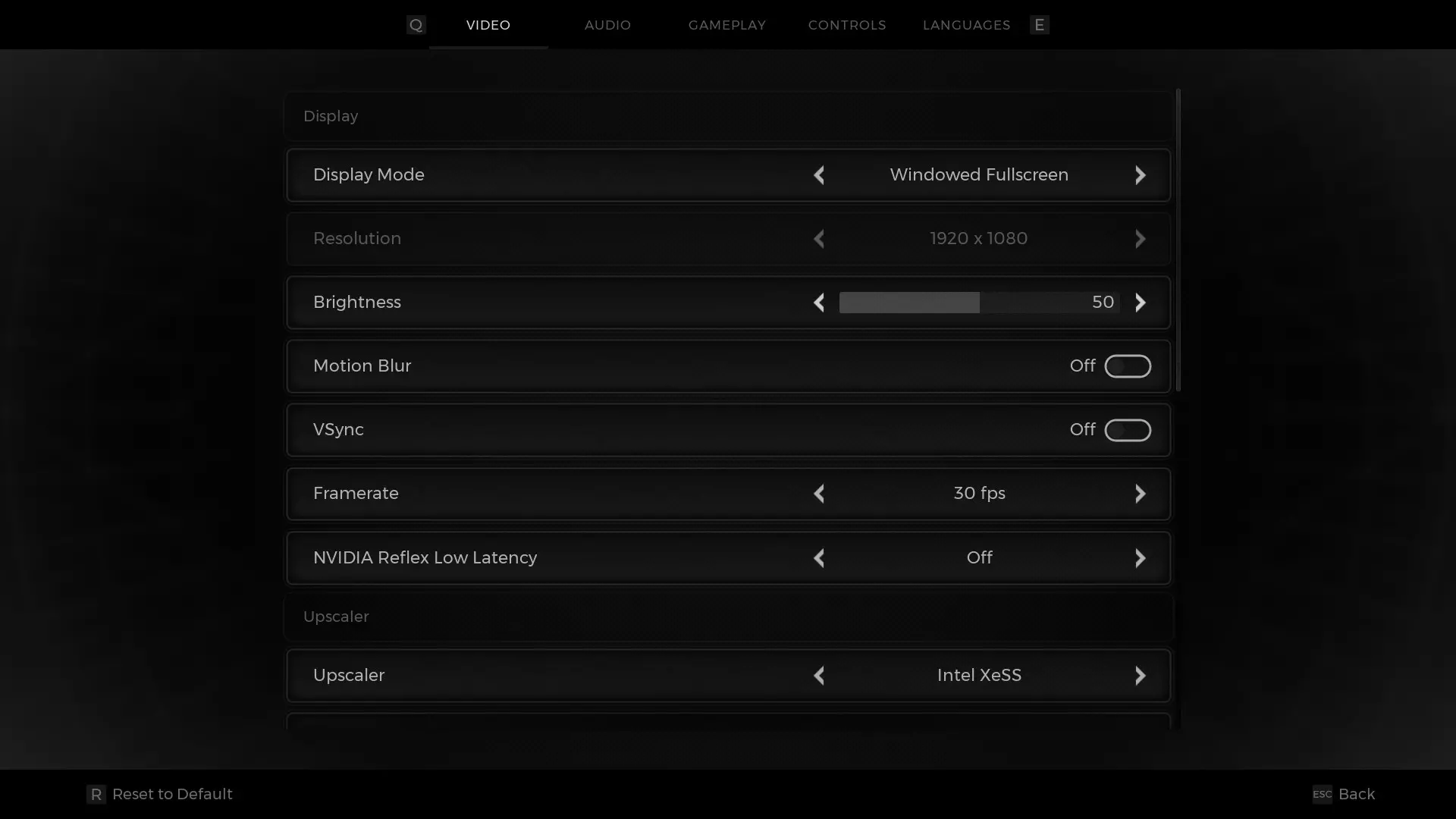Increase Framerate with the right arrow
This screenshot has height=819, width=1456.
point(1140,494)
